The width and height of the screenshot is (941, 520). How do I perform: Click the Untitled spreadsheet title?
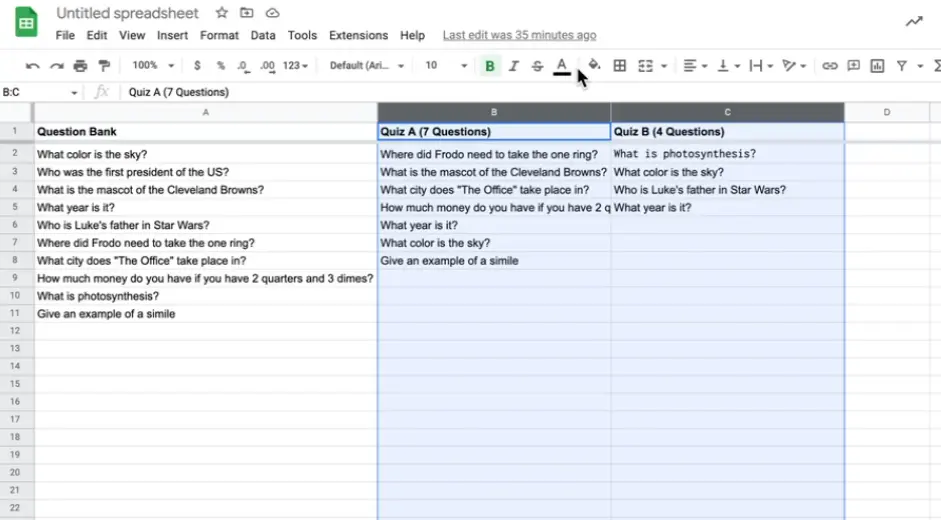[127, 13]
